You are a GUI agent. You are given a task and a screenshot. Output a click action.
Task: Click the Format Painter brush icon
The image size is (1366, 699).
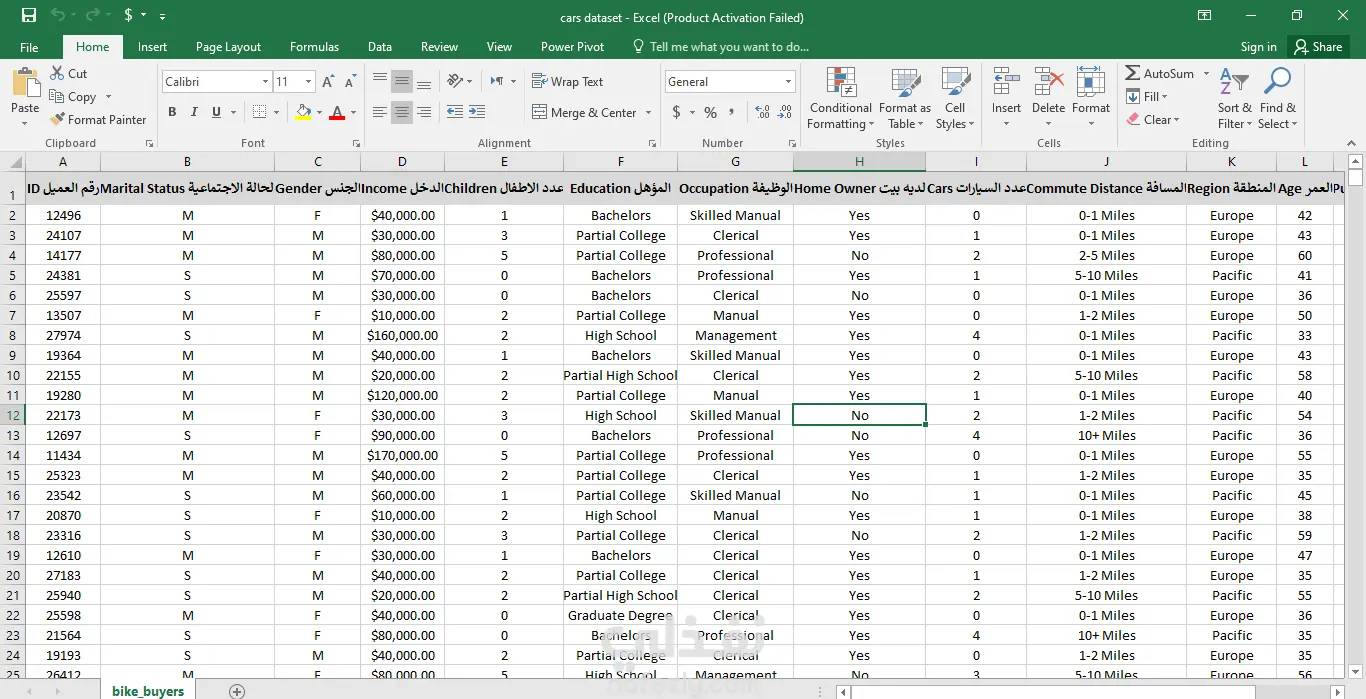point(58,119)
